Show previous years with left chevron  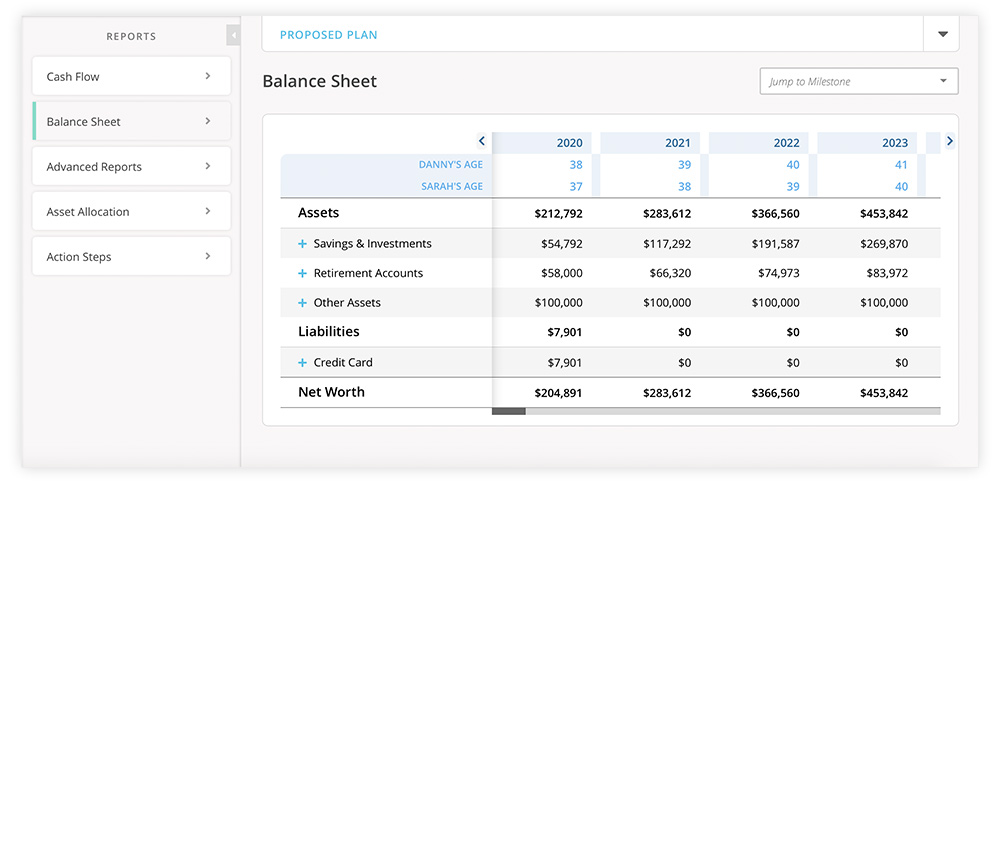point(482,141)
